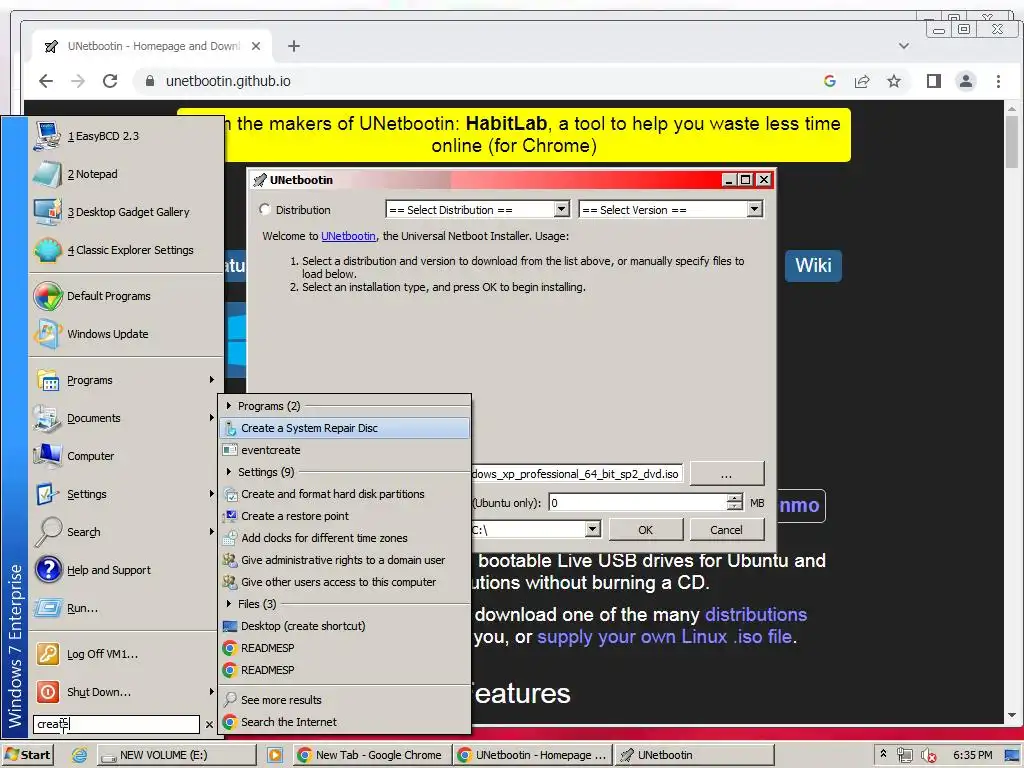Collapse the Settings (9) results group
This screenshot has height=768, width=1024.
pos(229,472)
